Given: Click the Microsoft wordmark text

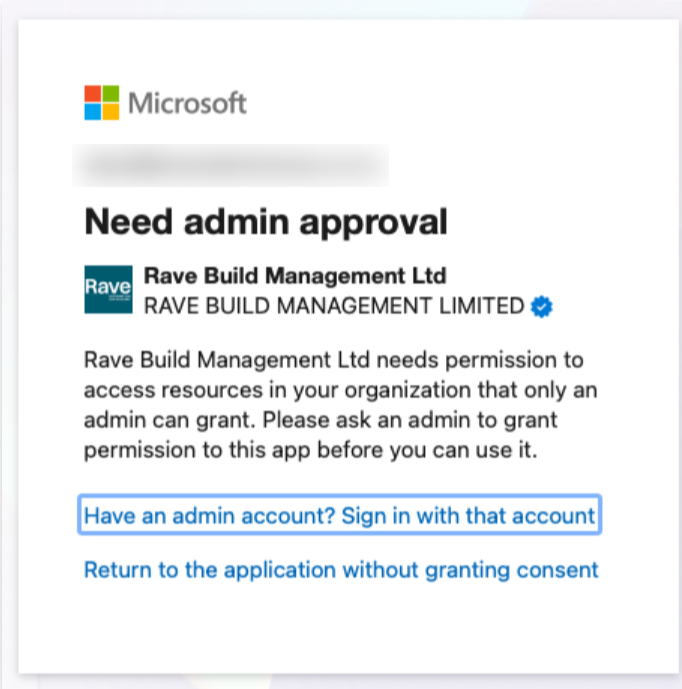Looking at the screenshot, I should 188,103.
